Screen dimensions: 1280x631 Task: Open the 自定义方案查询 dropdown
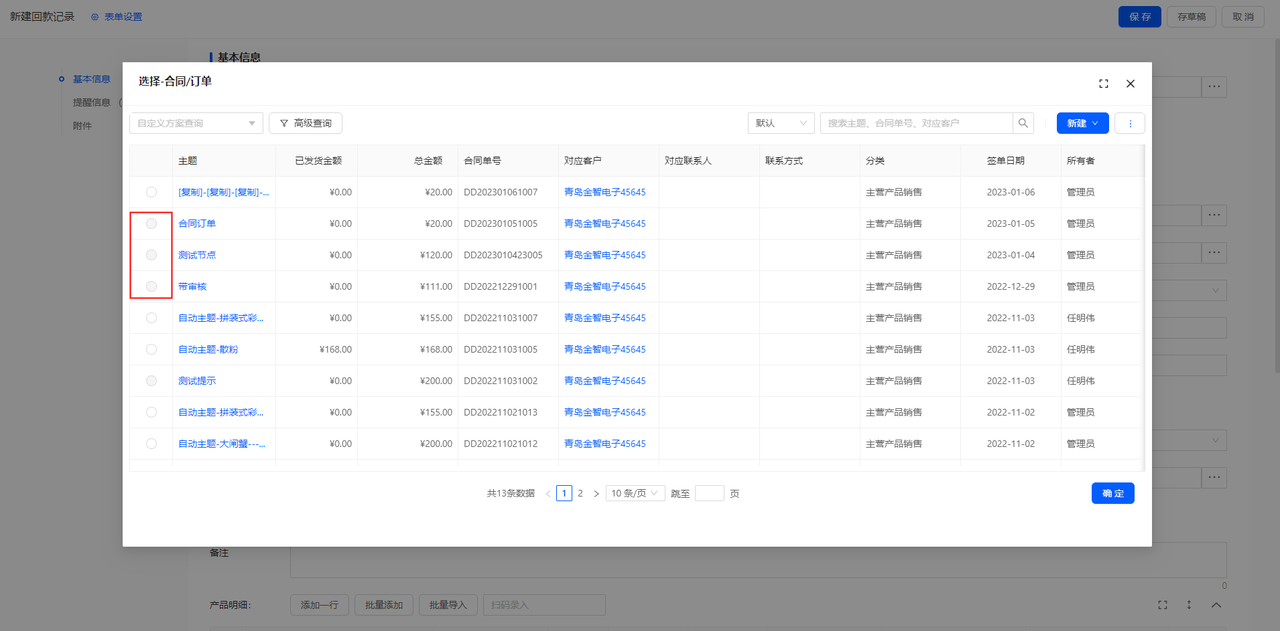pyautogui.click(x=196, y=123)
